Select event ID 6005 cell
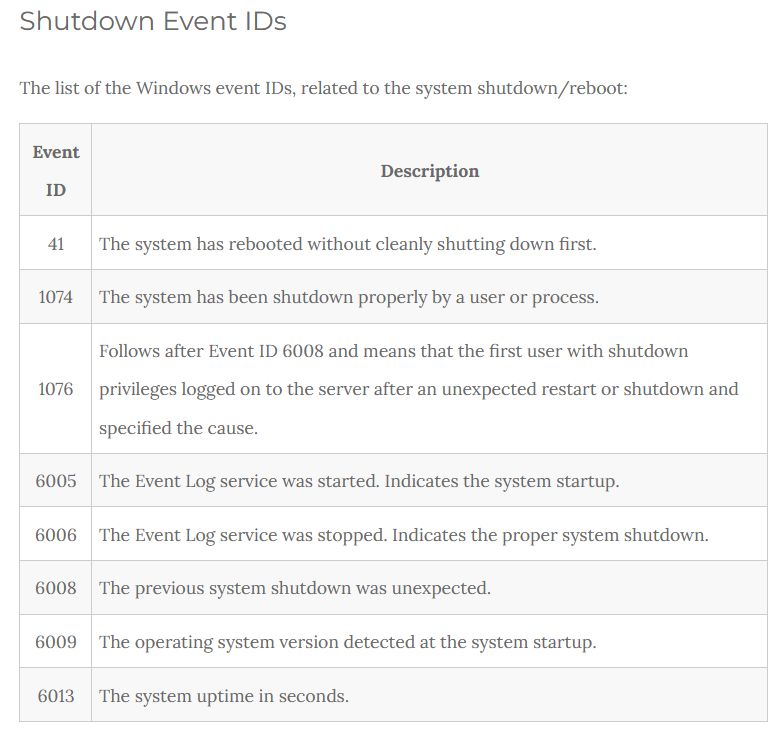This screenshot has height=740, width=781. [x=56, y=481]
